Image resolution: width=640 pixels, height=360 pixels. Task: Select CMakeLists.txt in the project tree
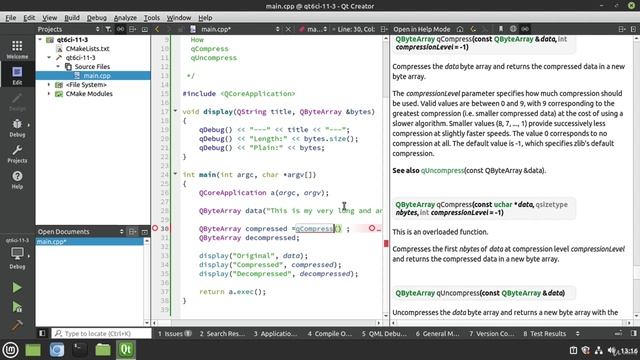click(x=87, y=49)
